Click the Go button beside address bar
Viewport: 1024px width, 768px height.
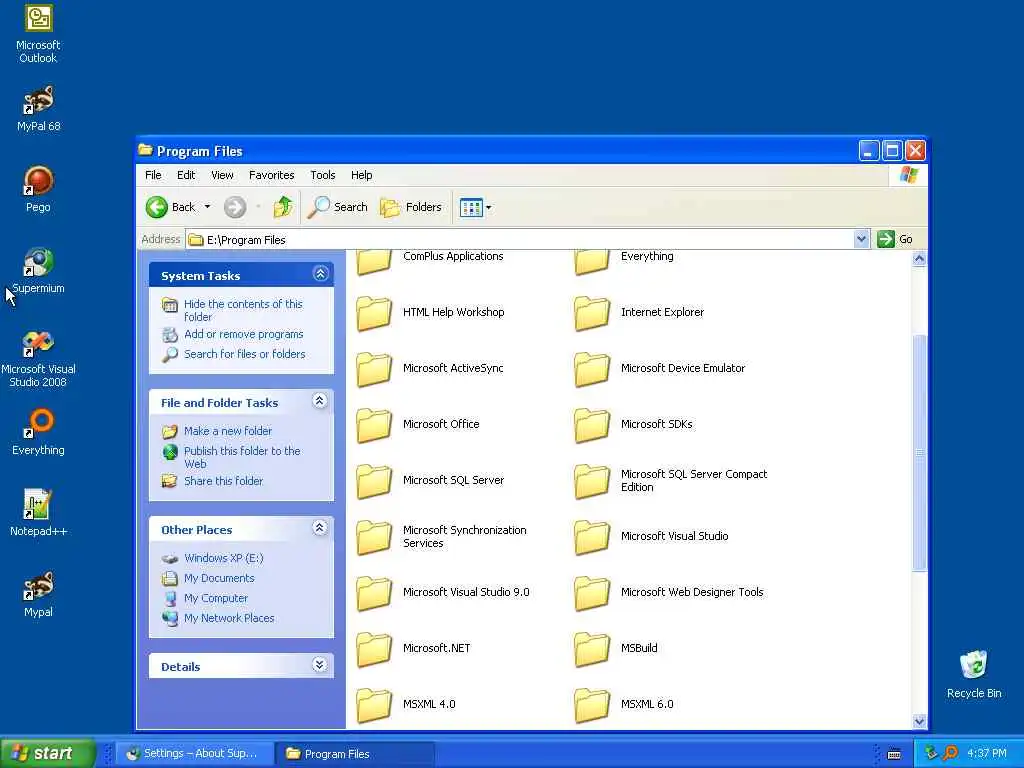click(x=895, y=239)
